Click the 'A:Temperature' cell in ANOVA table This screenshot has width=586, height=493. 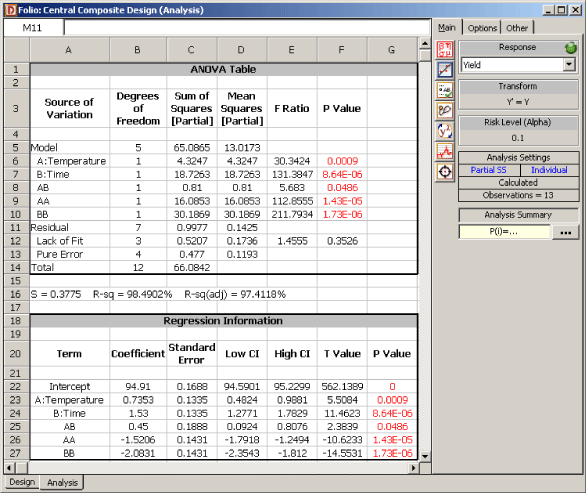(70, 161)
